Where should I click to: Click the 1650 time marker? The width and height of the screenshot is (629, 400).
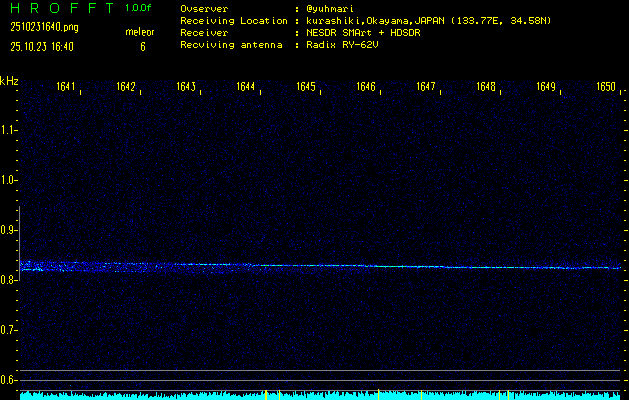coord(606,87)
